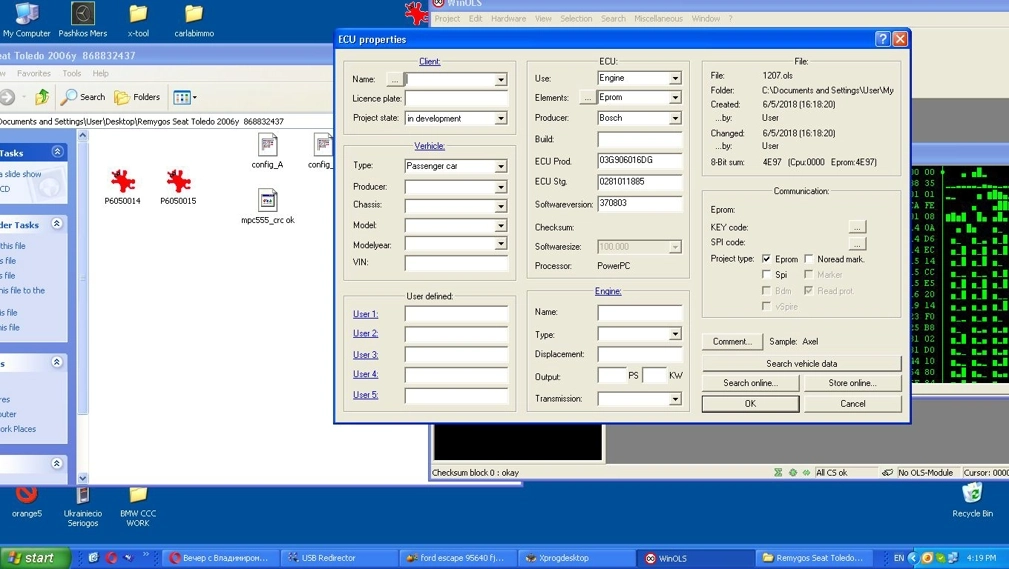The height and width of the screenshot is (569, 1009).
Task: Toggle Bdm checkbox
Action: tap(766, 290)
